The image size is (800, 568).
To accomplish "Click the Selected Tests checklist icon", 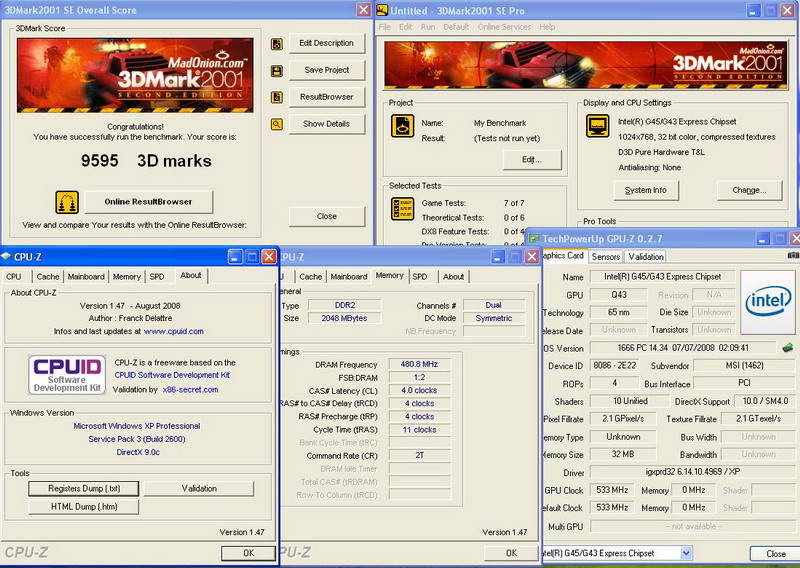I will click(402, 209).
